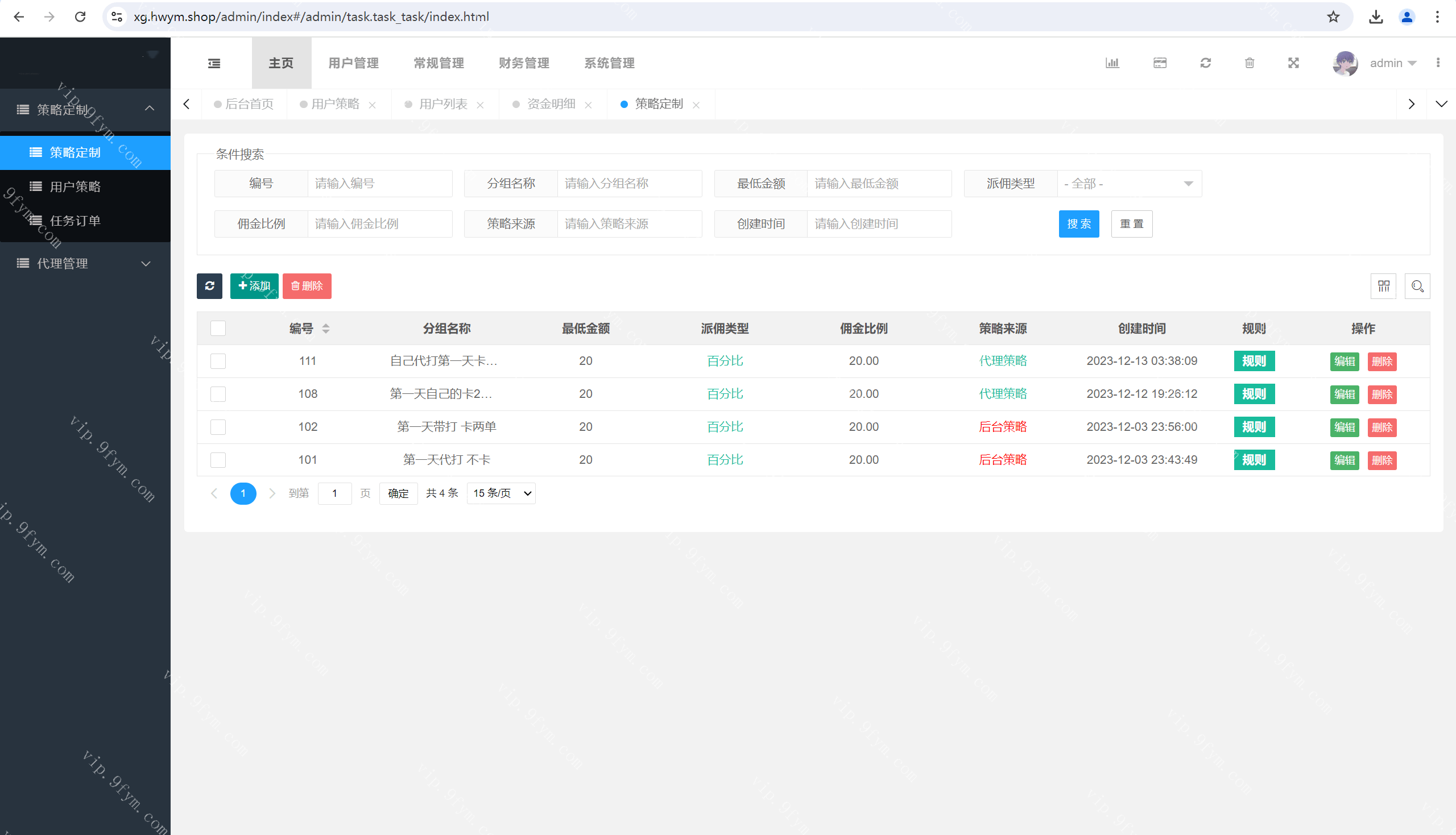
Task: Click the dark table refresh button
Action: click(x=209, y=285)
